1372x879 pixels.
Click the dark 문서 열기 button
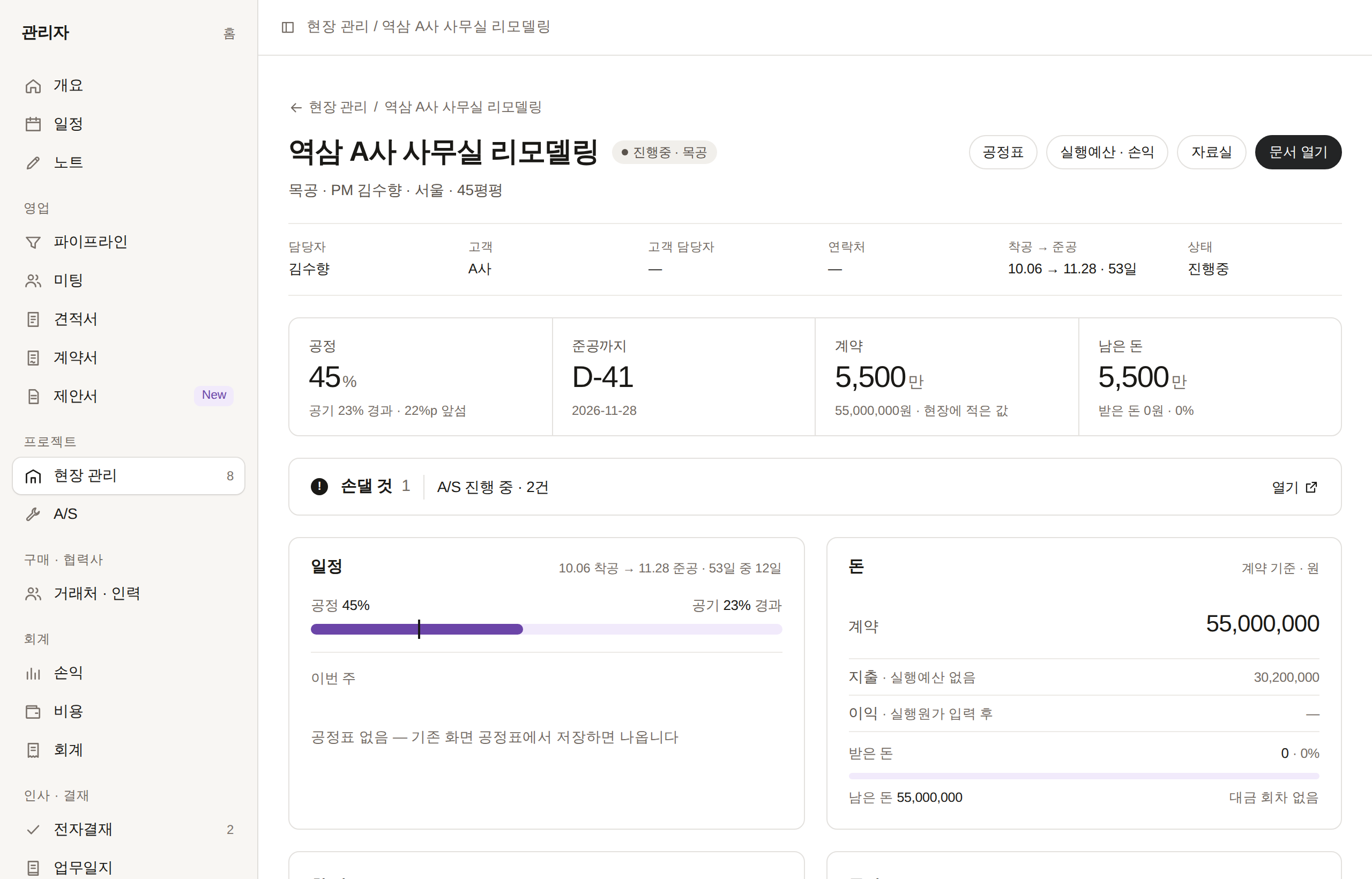click(1298, 152)
